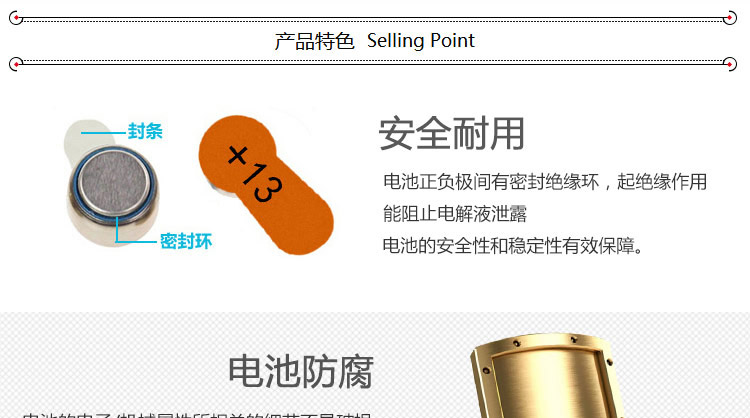
Task: Click lower-right red diamond ornament
Action: click(729, 64)
